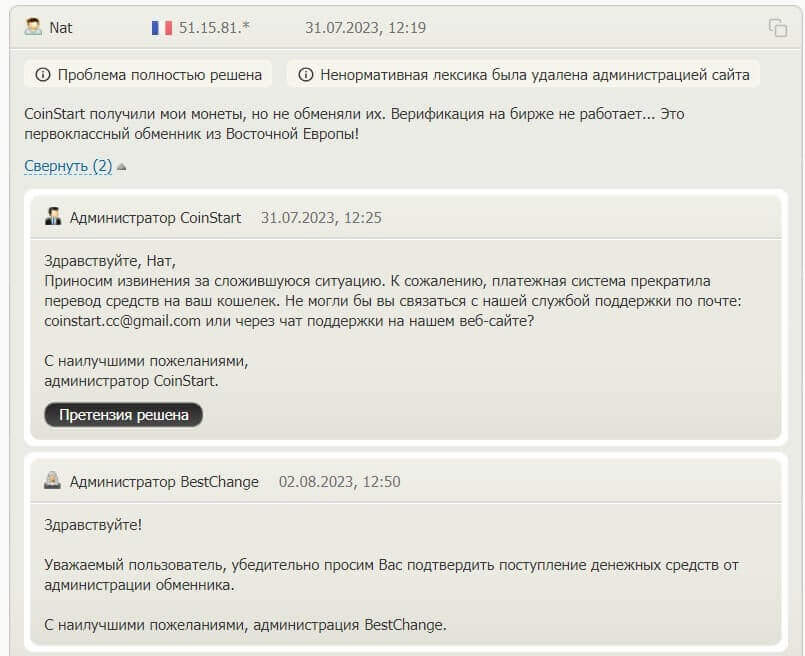
Task: Click the coinstart.cc@gmail.com email address
Action: pos(122,319)
